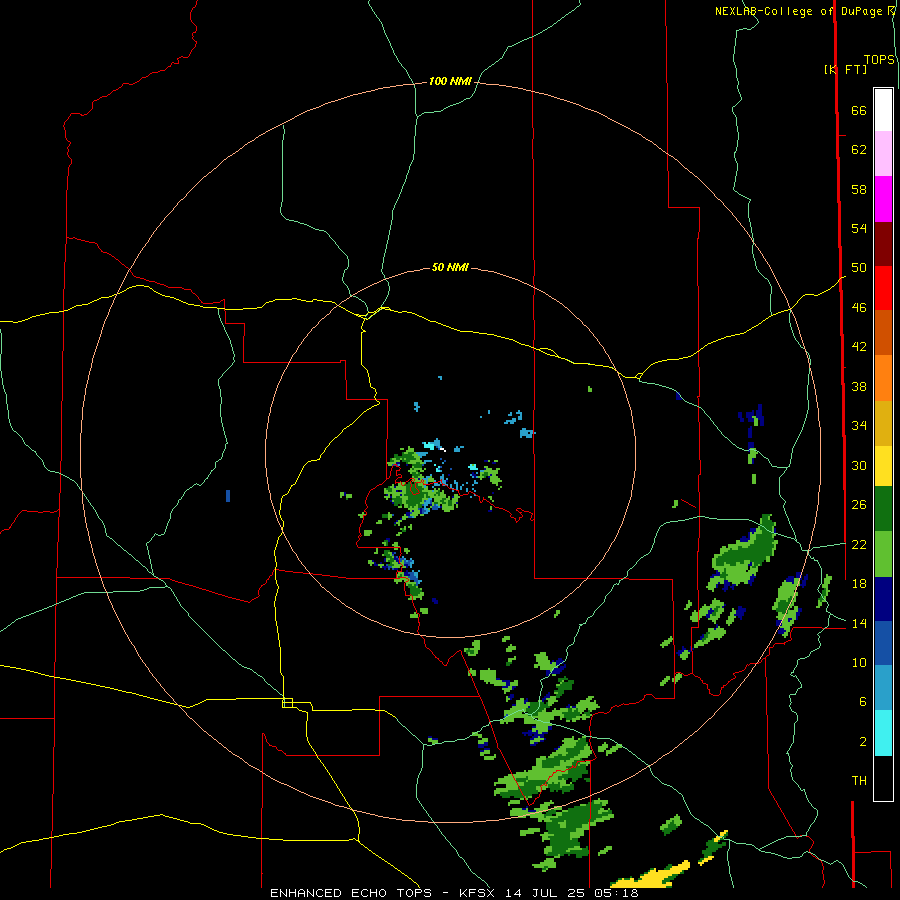This screenshot has width=900, height=900.
Task: Click the yellow echo blob at the bottom edge
Action: pyautogui.click(x=651, y=875)
